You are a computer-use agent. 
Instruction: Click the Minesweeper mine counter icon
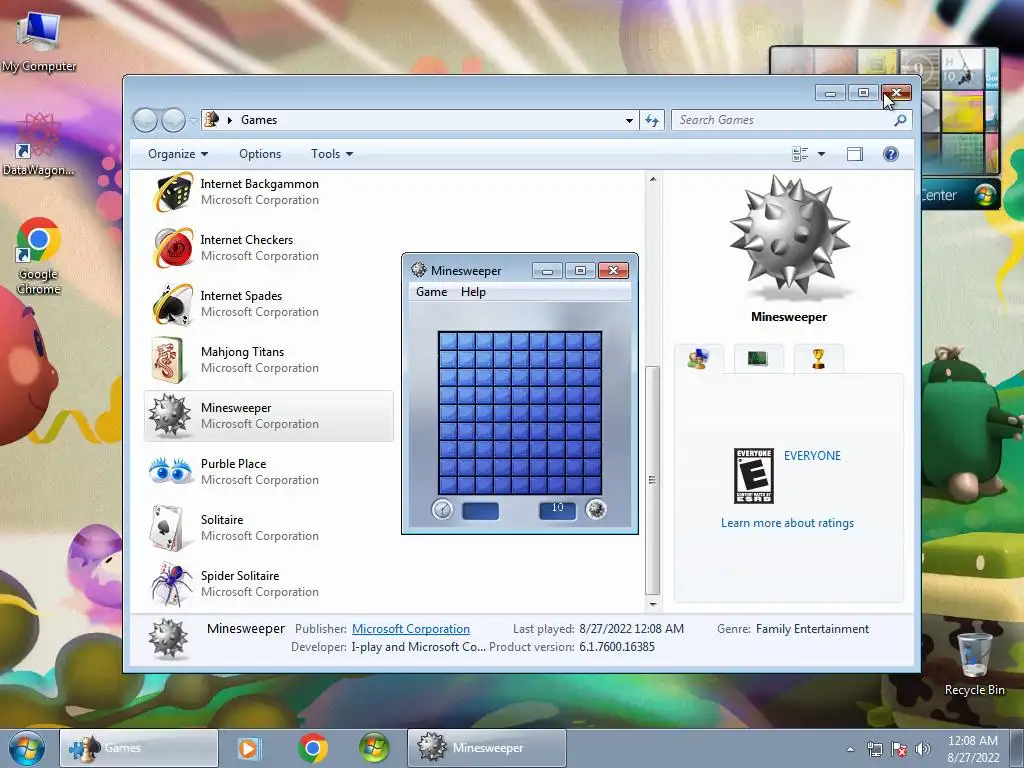pos(596,509)
